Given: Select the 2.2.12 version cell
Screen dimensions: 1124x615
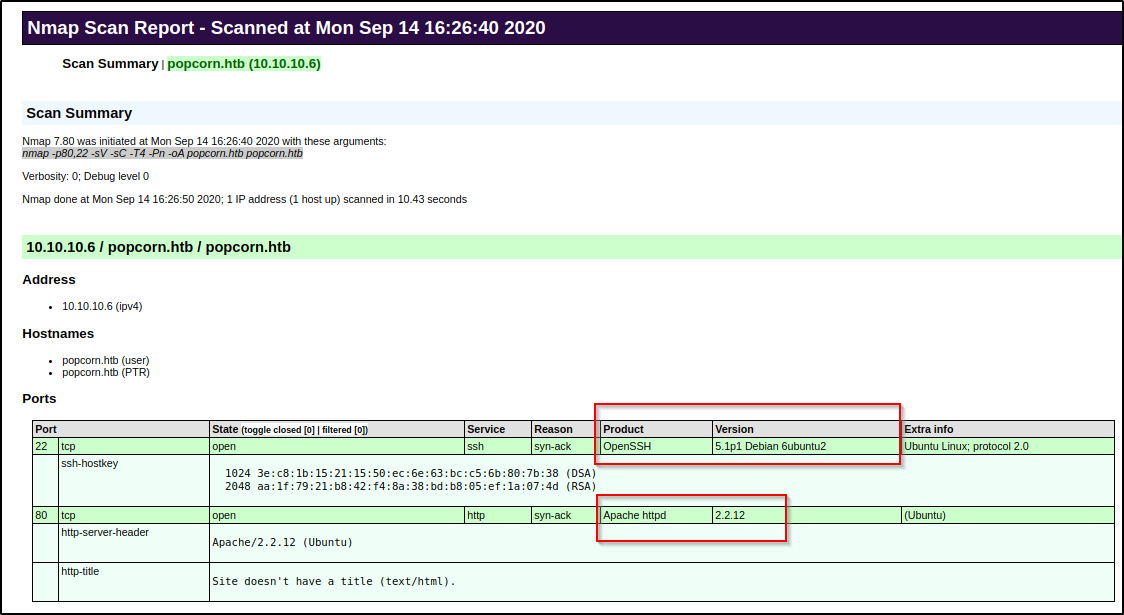Looking at the screenshot, I should (x=807, y=515).
